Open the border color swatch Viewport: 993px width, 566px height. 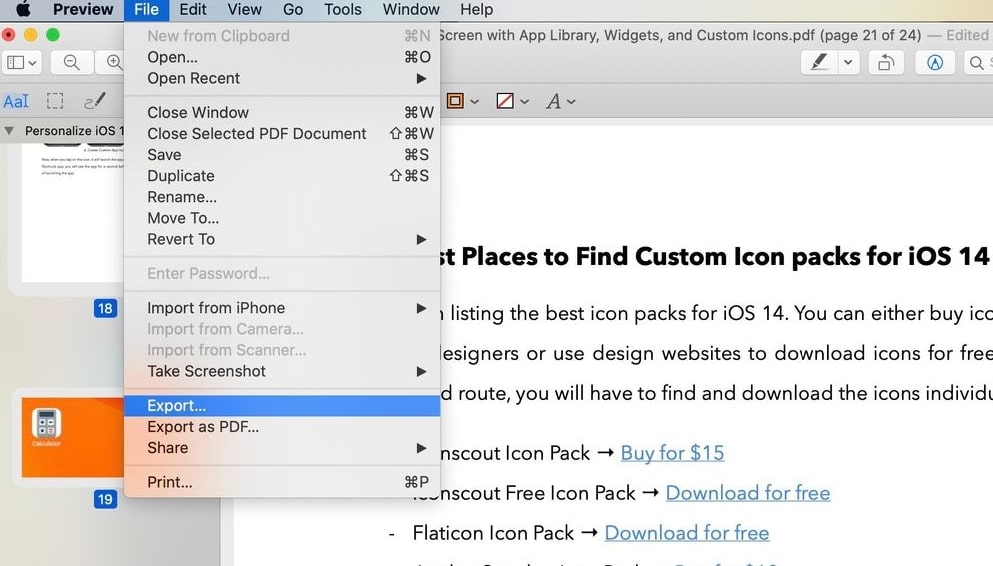coord(455,101)
